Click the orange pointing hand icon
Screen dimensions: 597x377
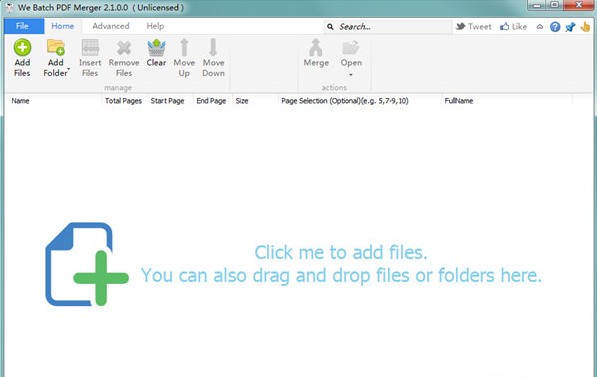click(585, 27)
